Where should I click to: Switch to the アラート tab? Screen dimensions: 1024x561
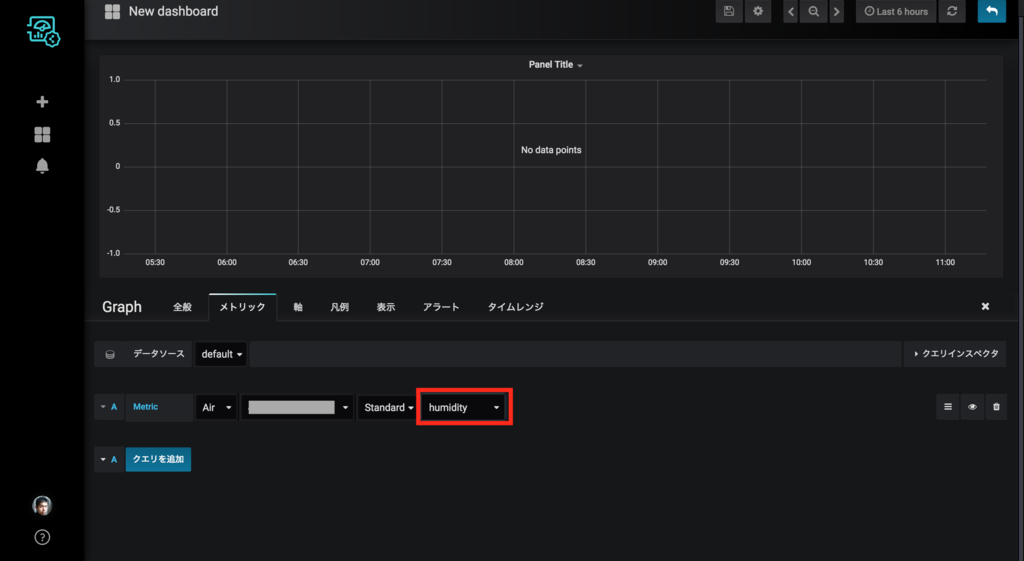tap(441, 307)
